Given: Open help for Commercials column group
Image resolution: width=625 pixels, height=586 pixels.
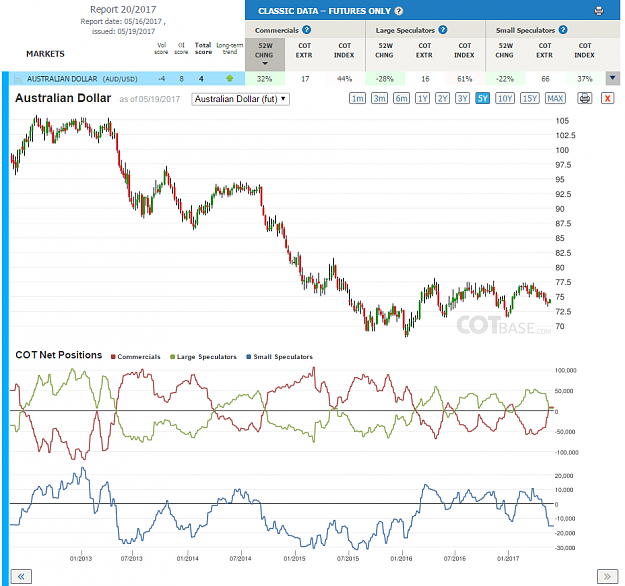Looking at the screenshot, I should [x=306, y=30].
